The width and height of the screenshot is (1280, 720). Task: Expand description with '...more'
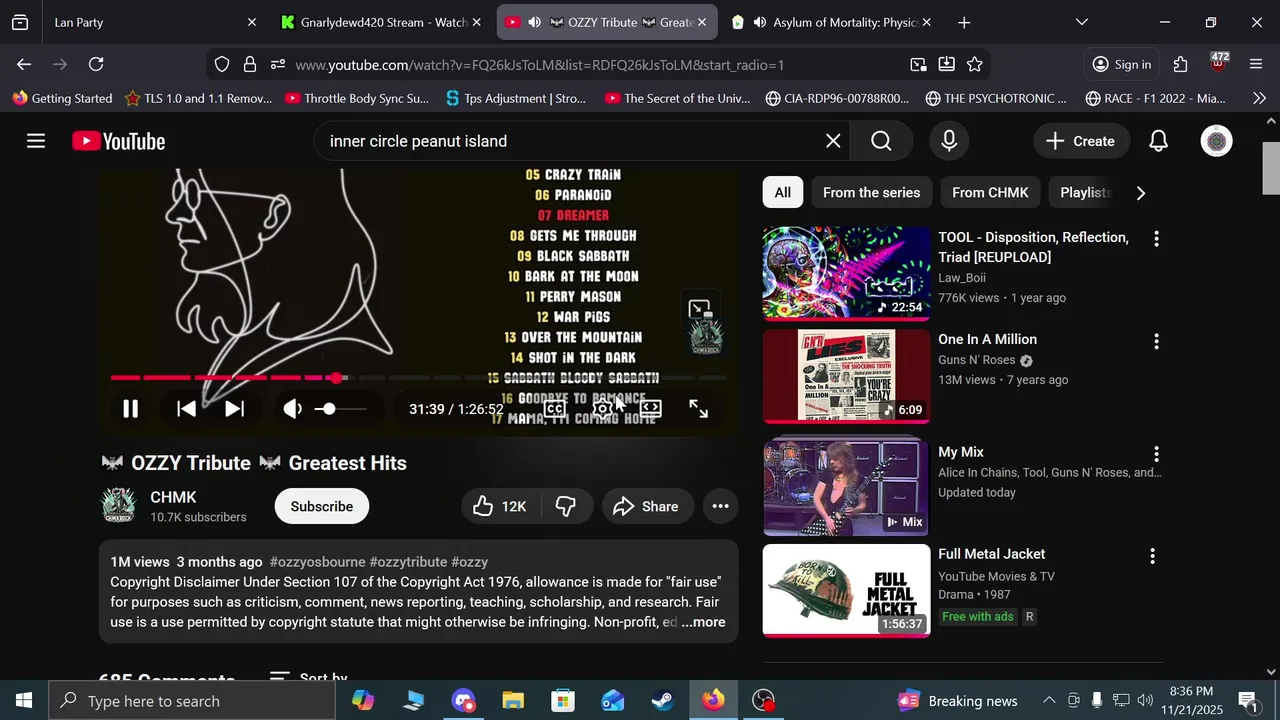tap(703, 622)
